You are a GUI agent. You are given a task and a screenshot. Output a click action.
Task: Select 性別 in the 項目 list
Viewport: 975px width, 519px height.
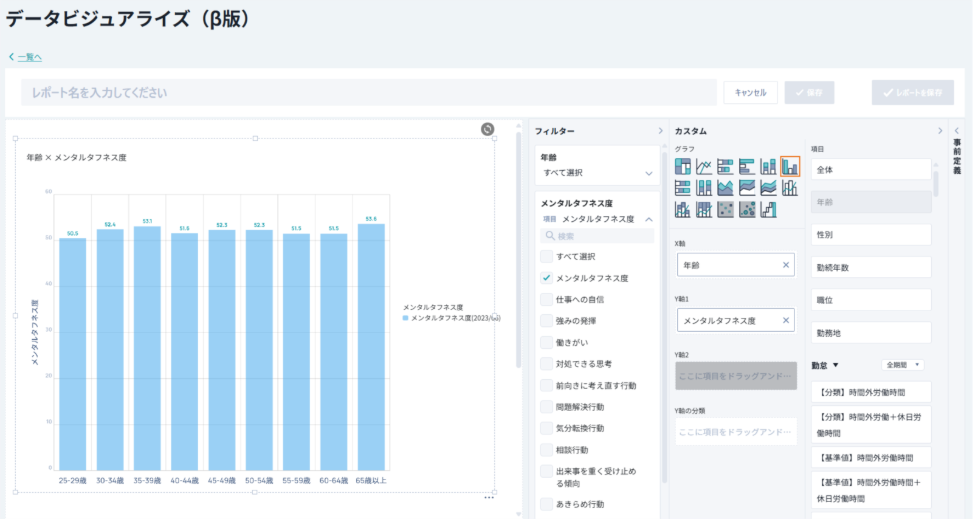pyautogui.click(x=871, y=234)
